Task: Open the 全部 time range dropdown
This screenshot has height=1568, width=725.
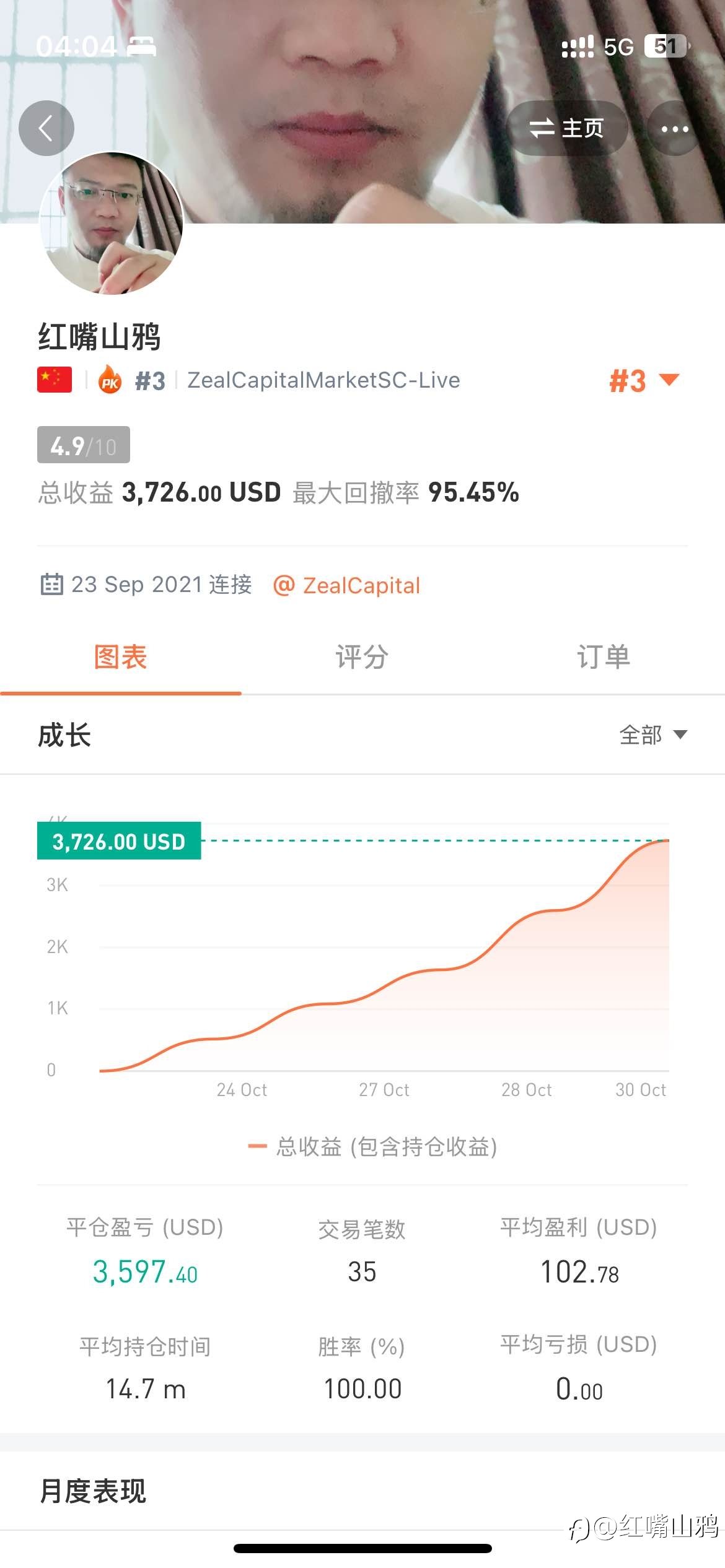Action: coord(652,735)
